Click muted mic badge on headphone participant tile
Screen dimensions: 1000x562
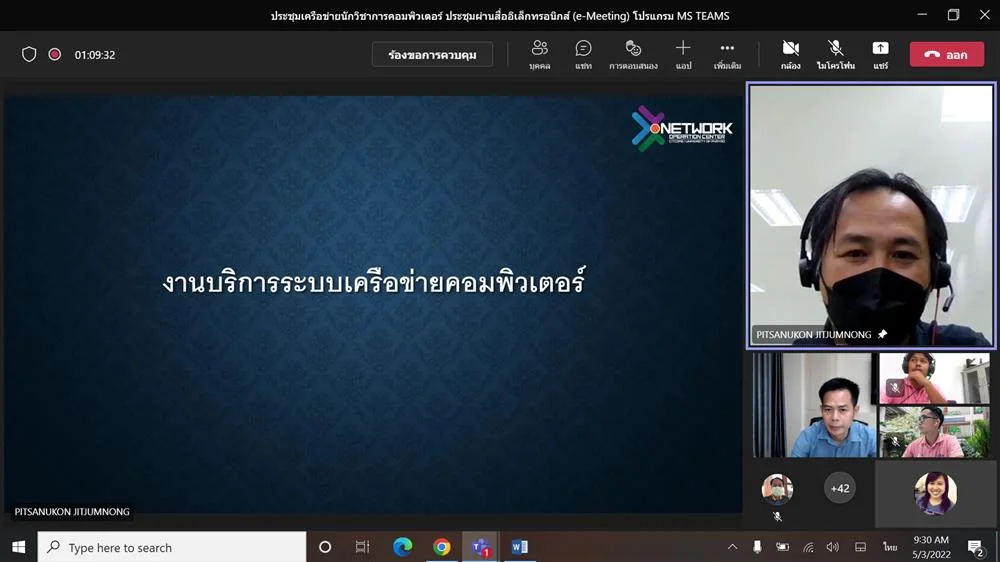pos(895,387)
